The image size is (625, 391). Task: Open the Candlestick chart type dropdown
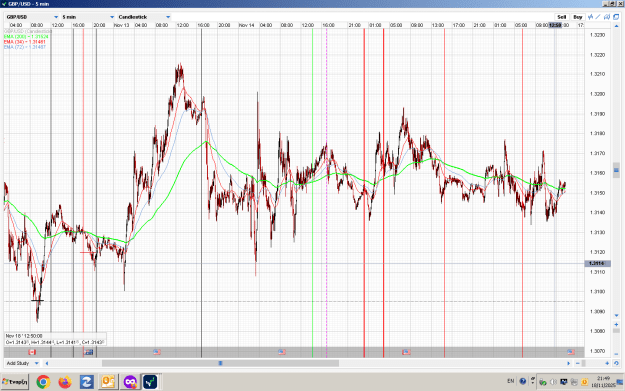[144, 17]
